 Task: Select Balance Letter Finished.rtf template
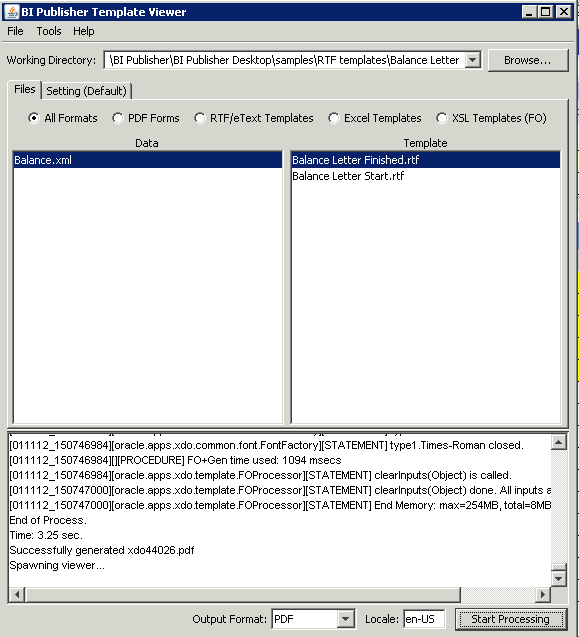click(425, 160)
